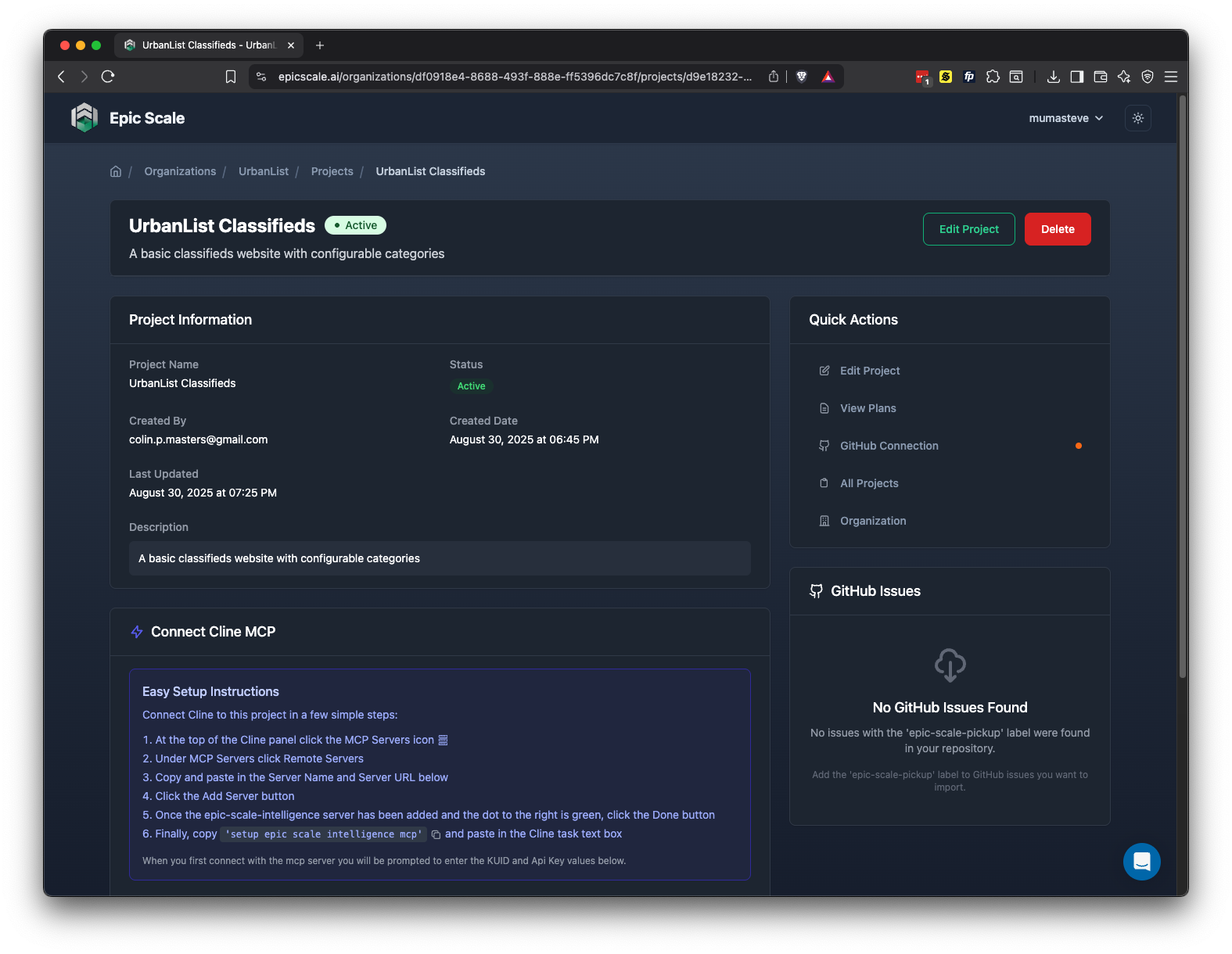Click the share icon in address bar
This screenshot has height=954, width=1232.
point(774,77)
